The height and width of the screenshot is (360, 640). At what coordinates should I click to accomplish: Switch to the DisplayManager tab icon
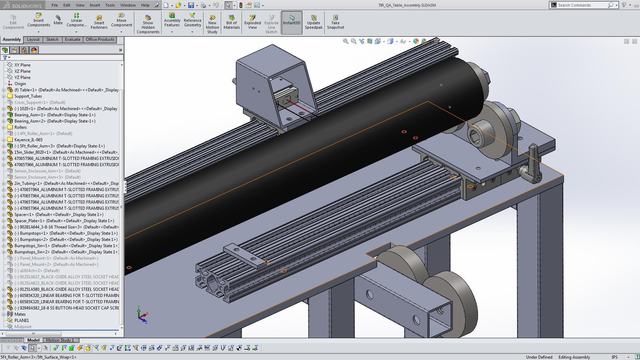coord(34,50)
